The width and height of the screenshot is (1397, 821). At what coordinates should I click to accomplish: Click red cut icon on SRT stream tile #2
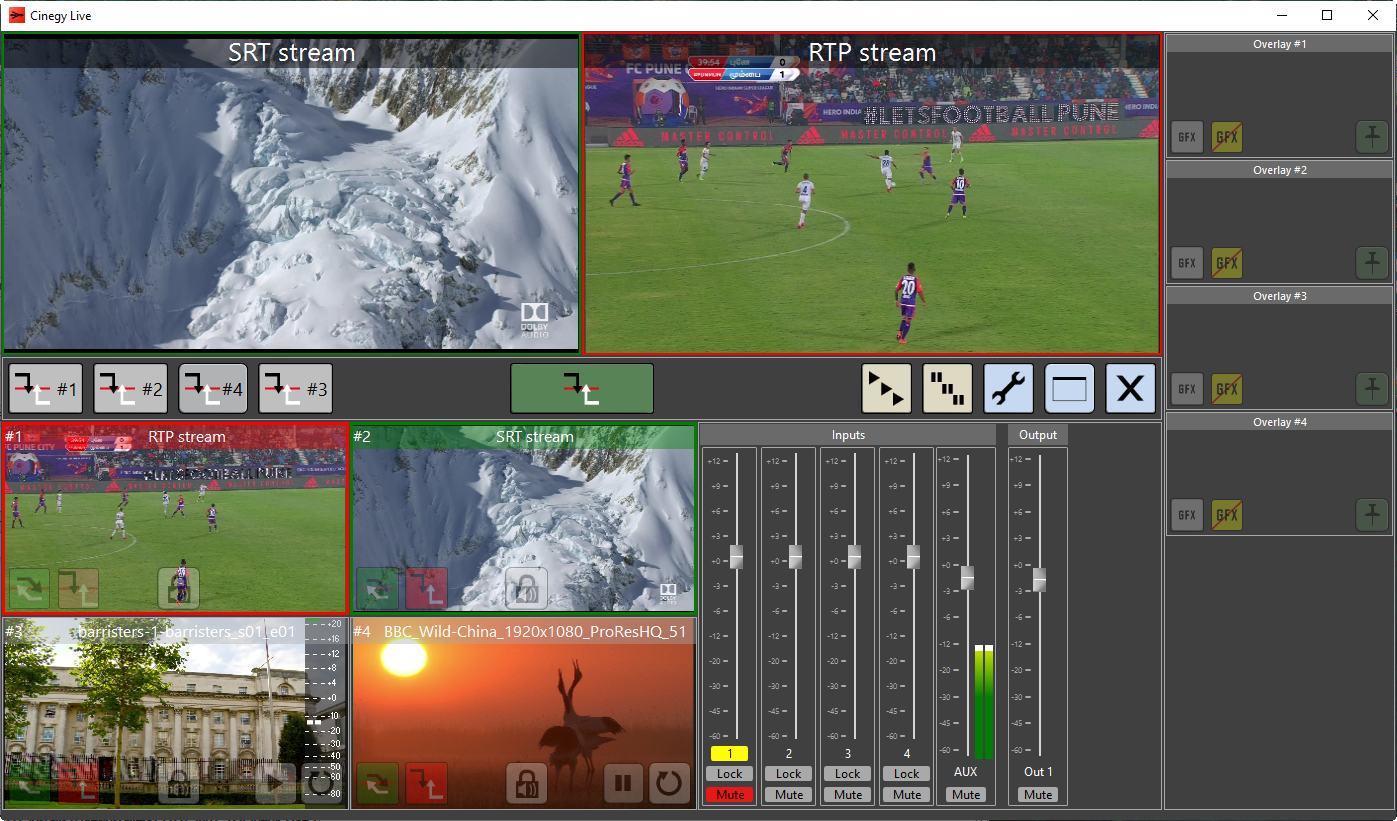[x=427, y=588]
